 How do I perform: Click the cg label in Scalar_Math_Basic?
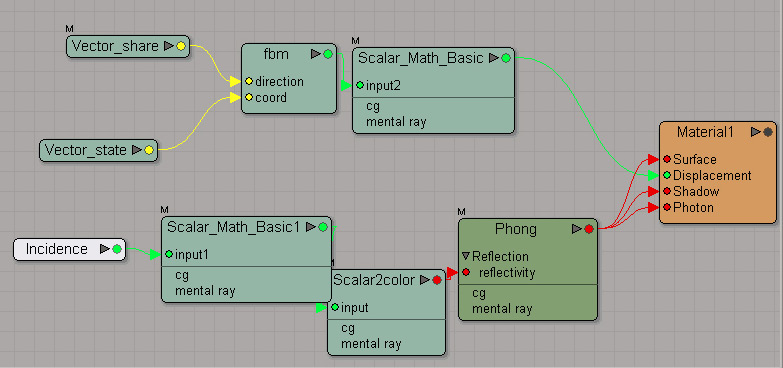coord(373,106)
